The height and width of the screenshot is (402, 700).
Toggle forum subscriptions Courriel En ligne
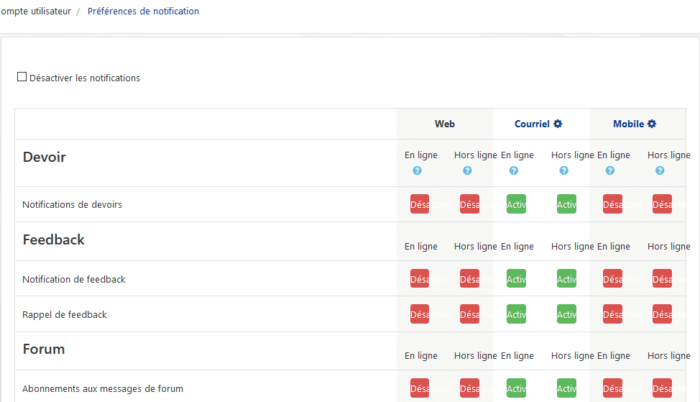click(x=516, y=388)
